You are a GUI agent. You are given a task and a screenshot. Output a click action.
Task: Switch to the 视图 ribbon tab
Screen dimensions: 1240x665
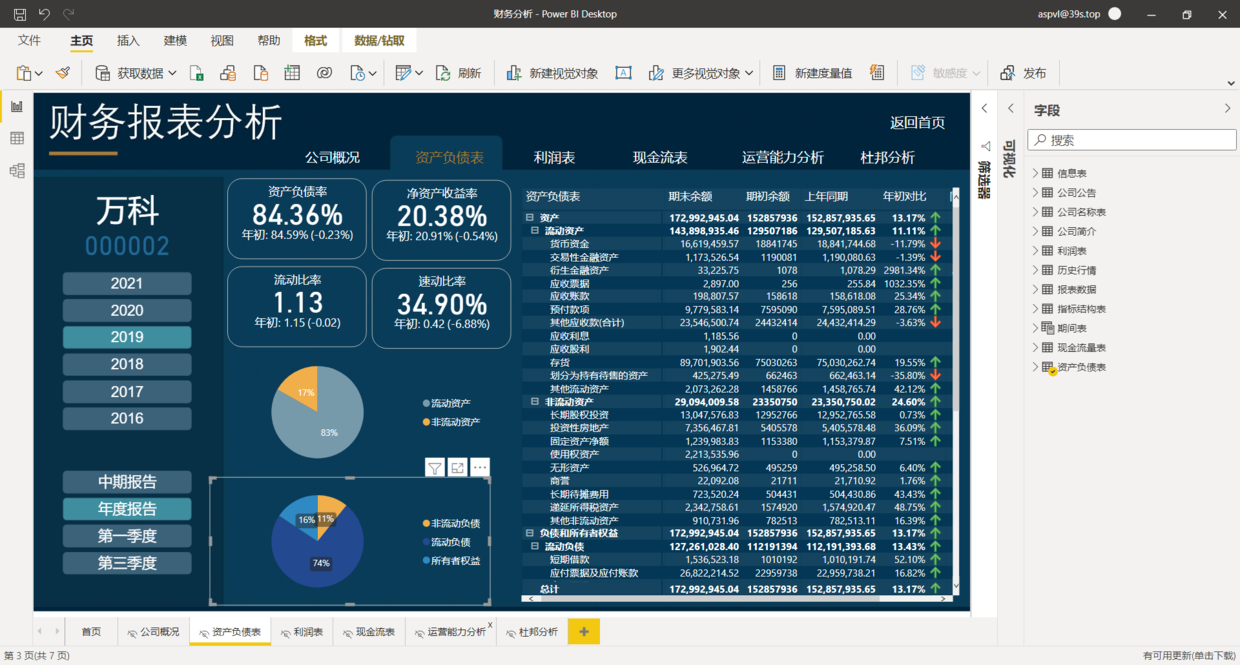(222, 41)
